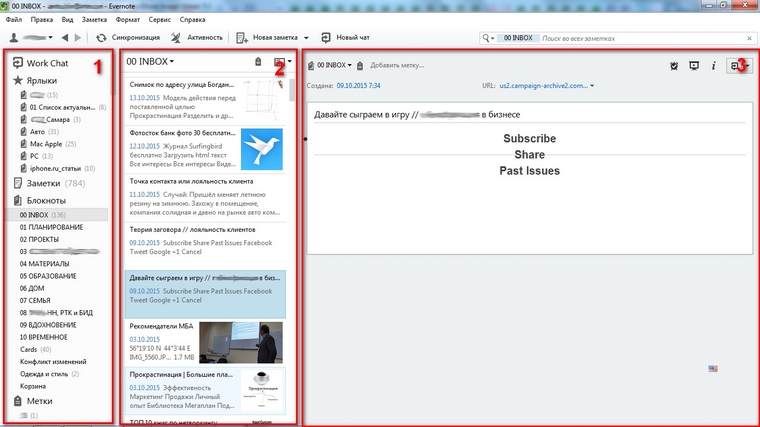
Task: Select notebook 10 ВРЕМЕННОЕ
Action: [x=44, y=337]
